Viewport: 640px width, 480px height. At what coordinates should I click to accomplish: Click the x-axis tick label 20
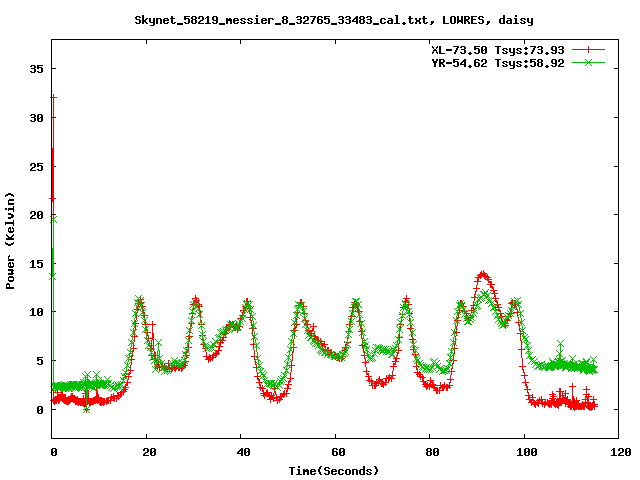pyautogui.click(x=147, y=452)
